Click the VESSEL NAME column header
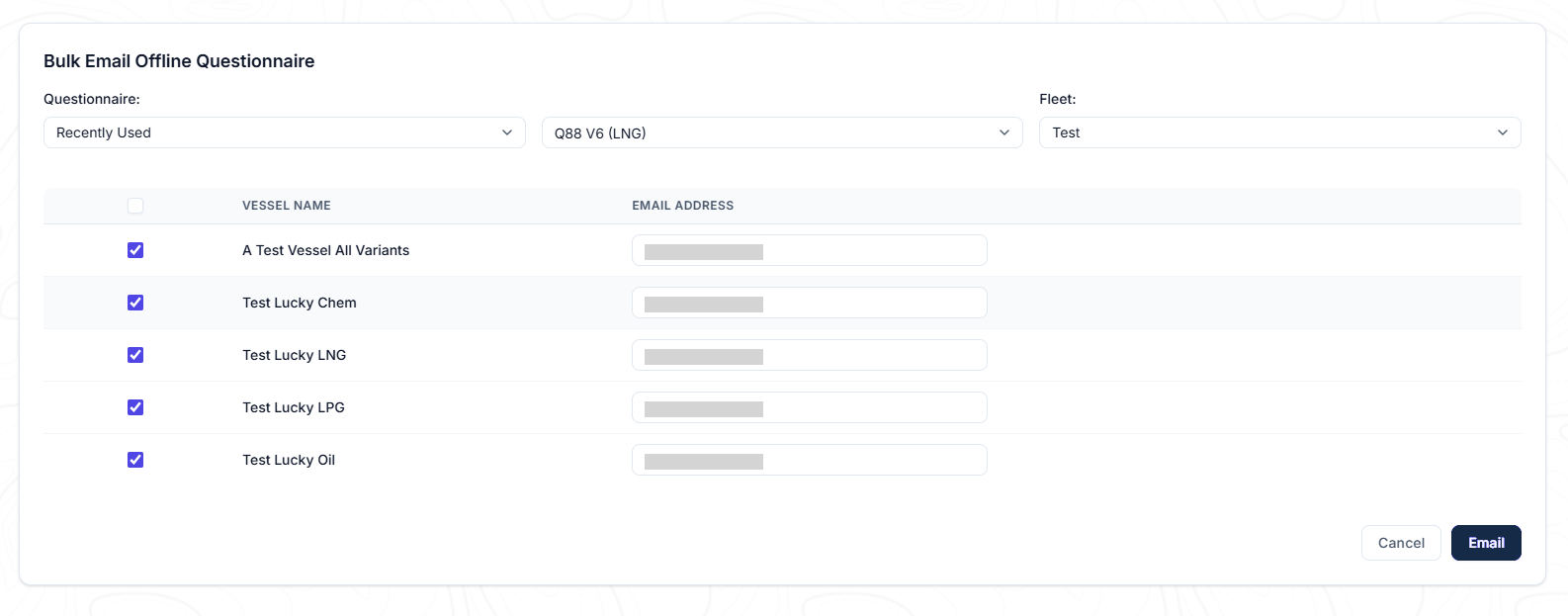This screenshot has height=616, width=1568. pos(287,206)
